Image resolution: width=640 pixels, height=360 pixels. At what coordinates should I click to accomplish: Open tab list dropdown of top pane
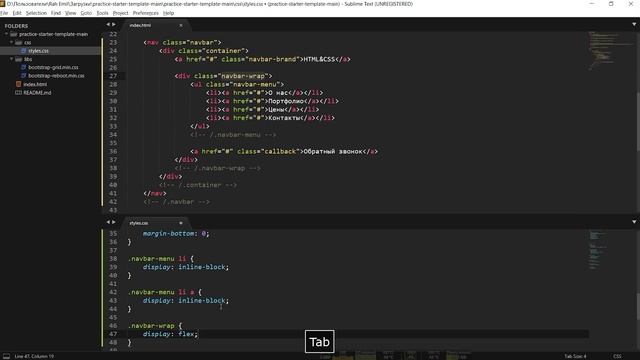[634, 24]
